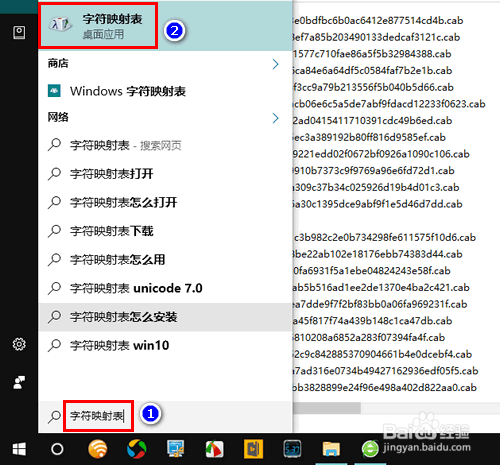Click the feedback person icon in sidebar
Viewport: 500px width, 465px height.
[x=19, y=382]
